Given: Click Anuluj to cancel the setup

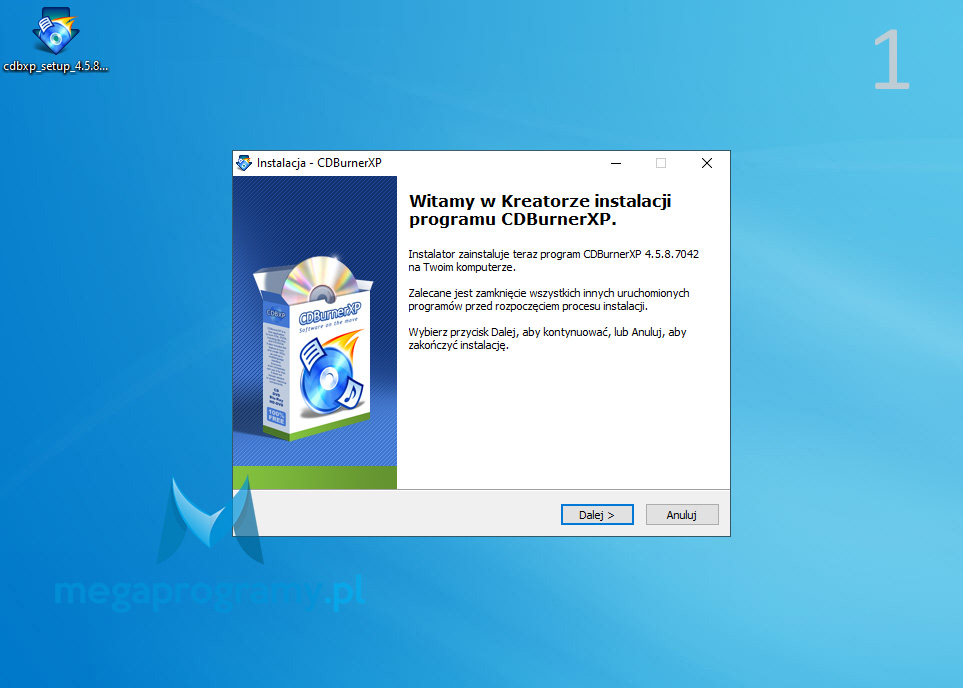Looking at the screenshot, I should [682, 515].
